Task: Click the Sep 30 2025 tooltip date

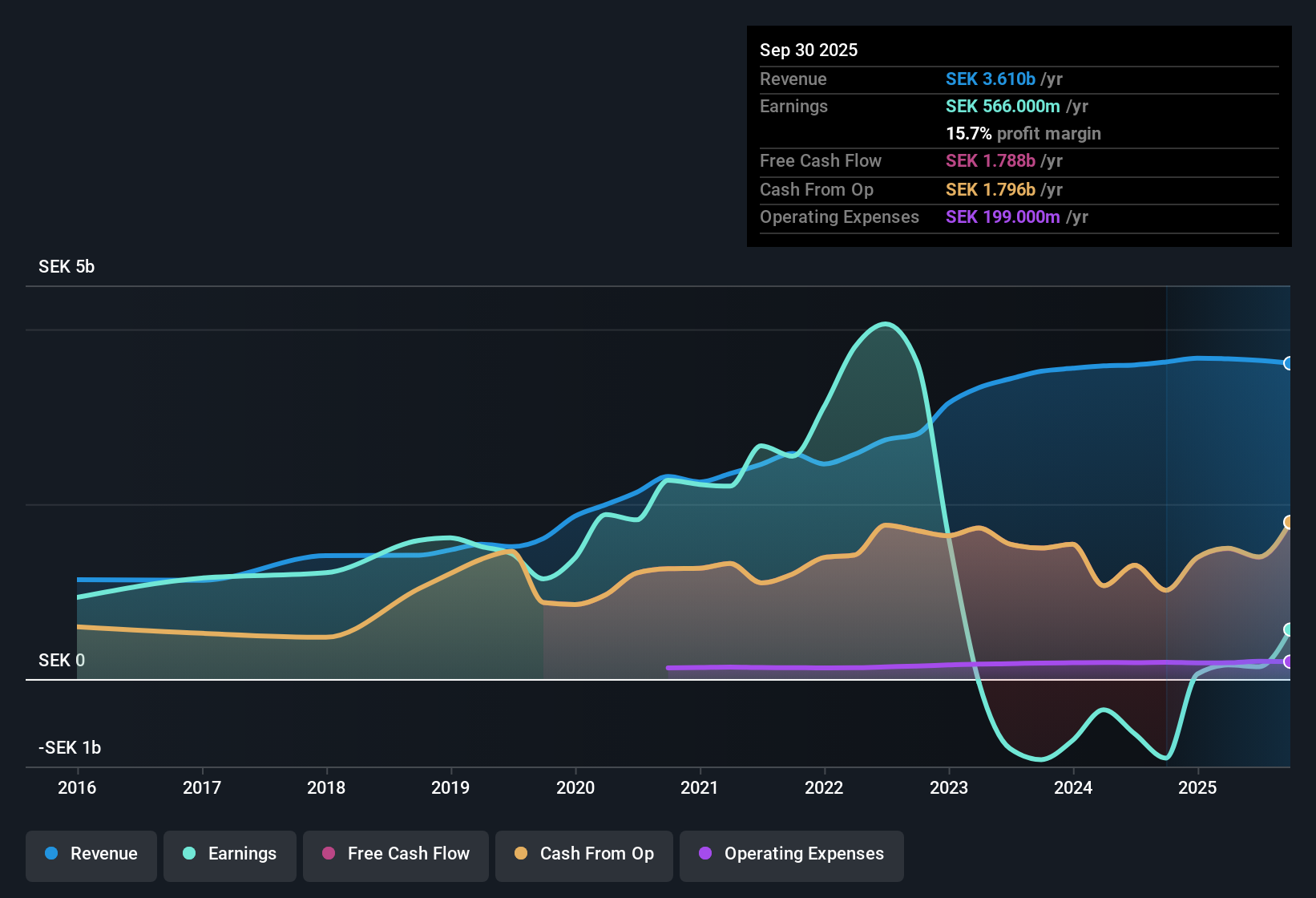Action: click(809, 51)
